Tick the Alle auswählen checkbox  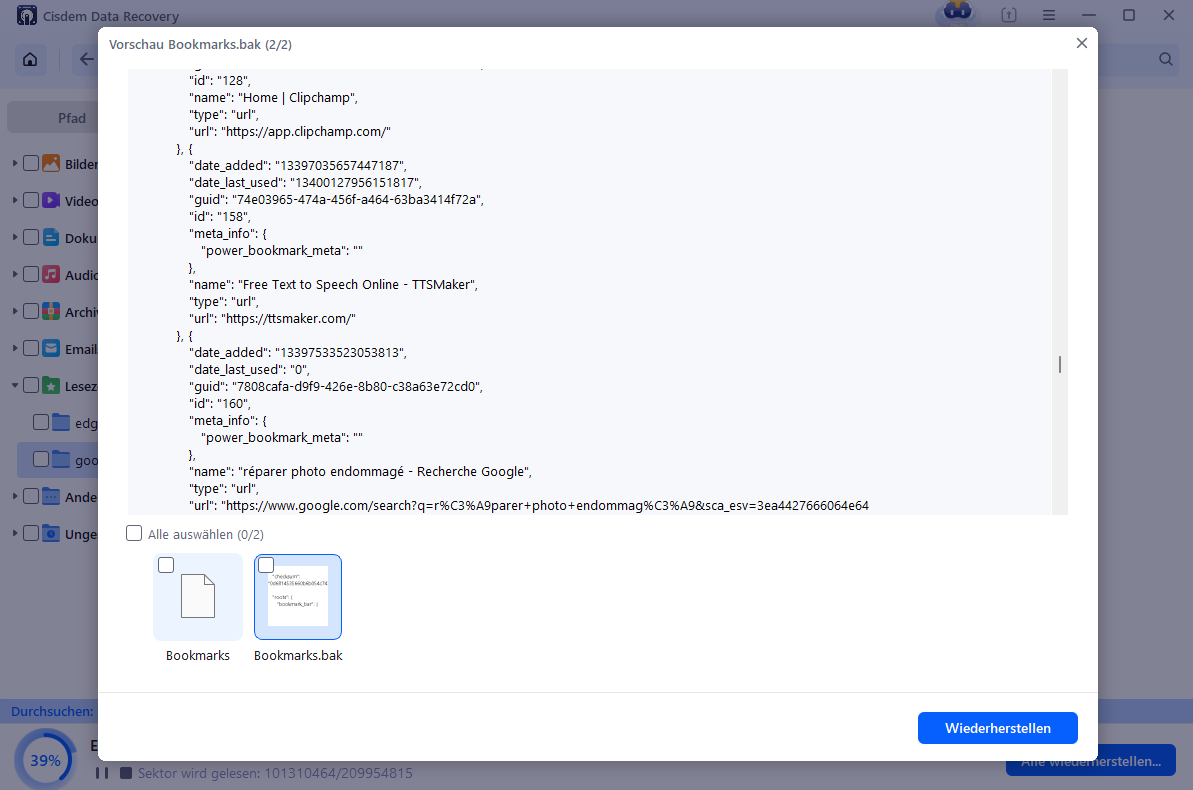(x=134, y=534)
